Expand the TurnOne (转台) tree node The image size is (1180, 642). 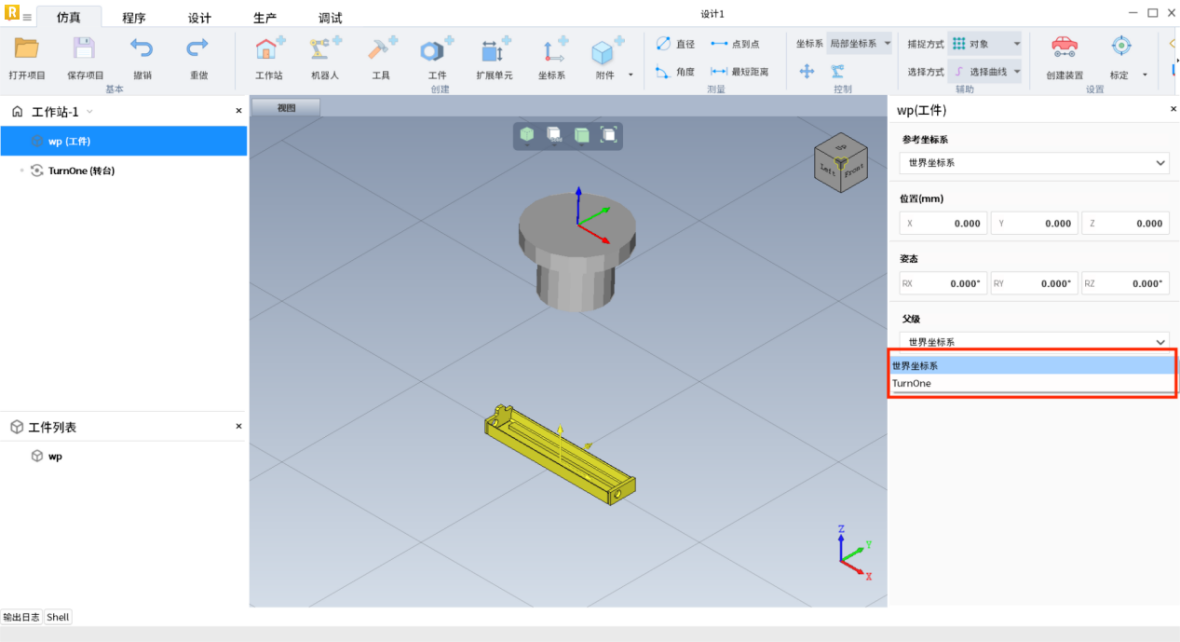[22, 171]
